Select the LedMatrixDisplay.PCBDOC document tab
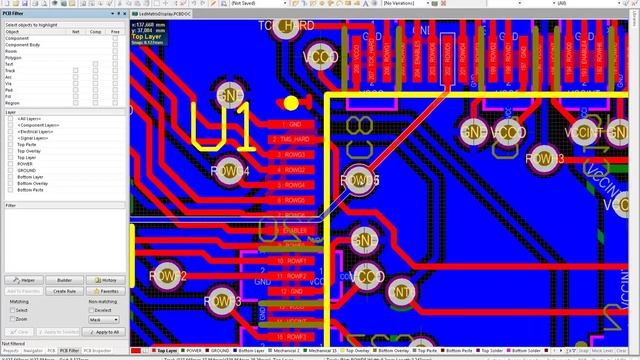Image resolution: width=640 pixels, height=360 pixels. coord(161,14)
